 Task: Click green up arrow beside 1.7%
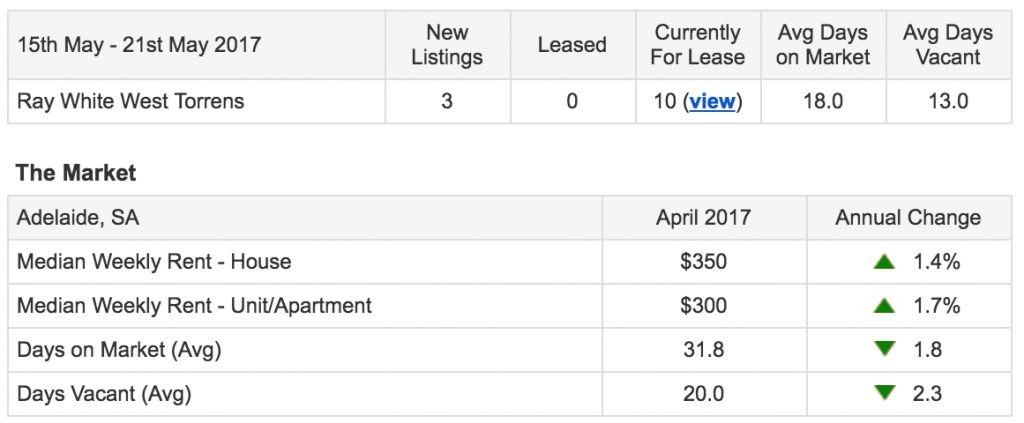pos(884,306)
